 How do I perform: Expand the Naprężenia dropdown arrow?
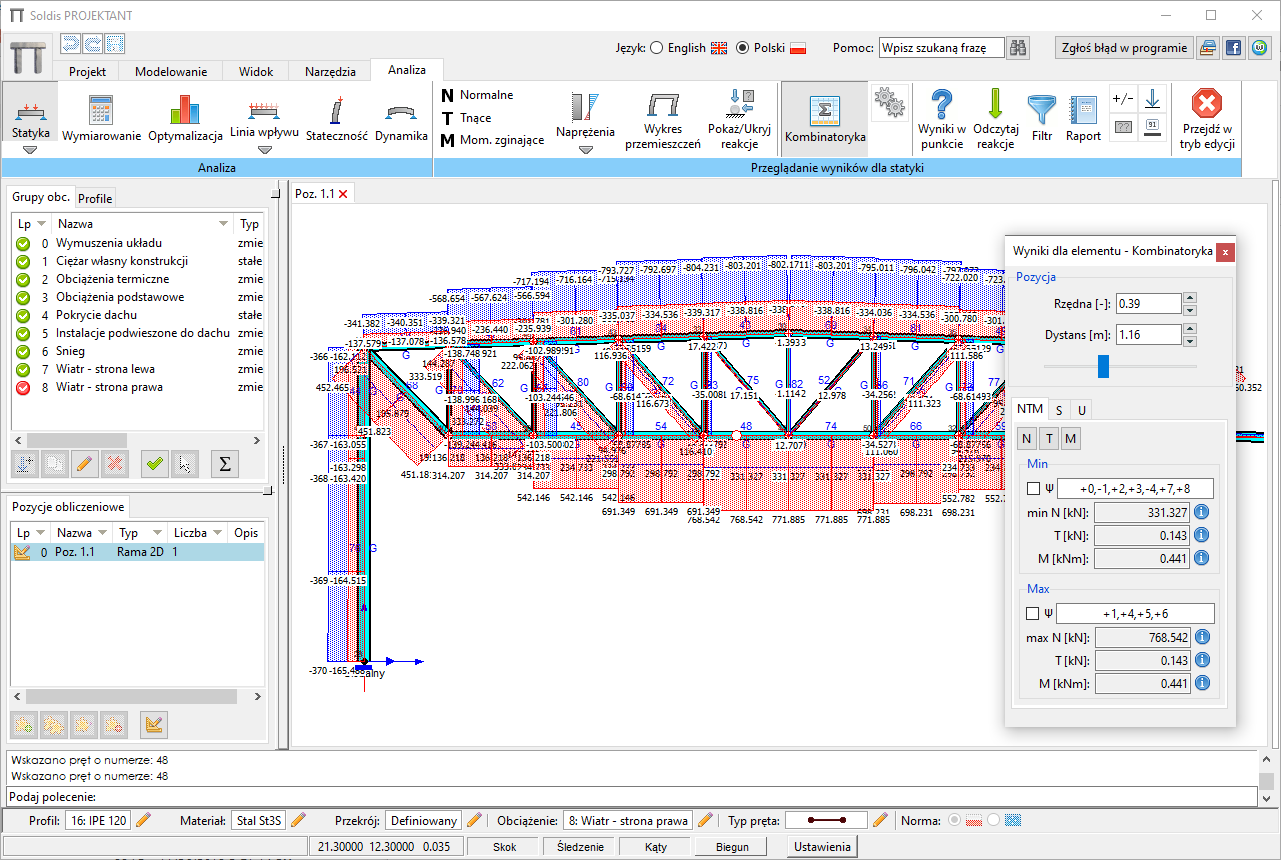click(x=586, y=150)
